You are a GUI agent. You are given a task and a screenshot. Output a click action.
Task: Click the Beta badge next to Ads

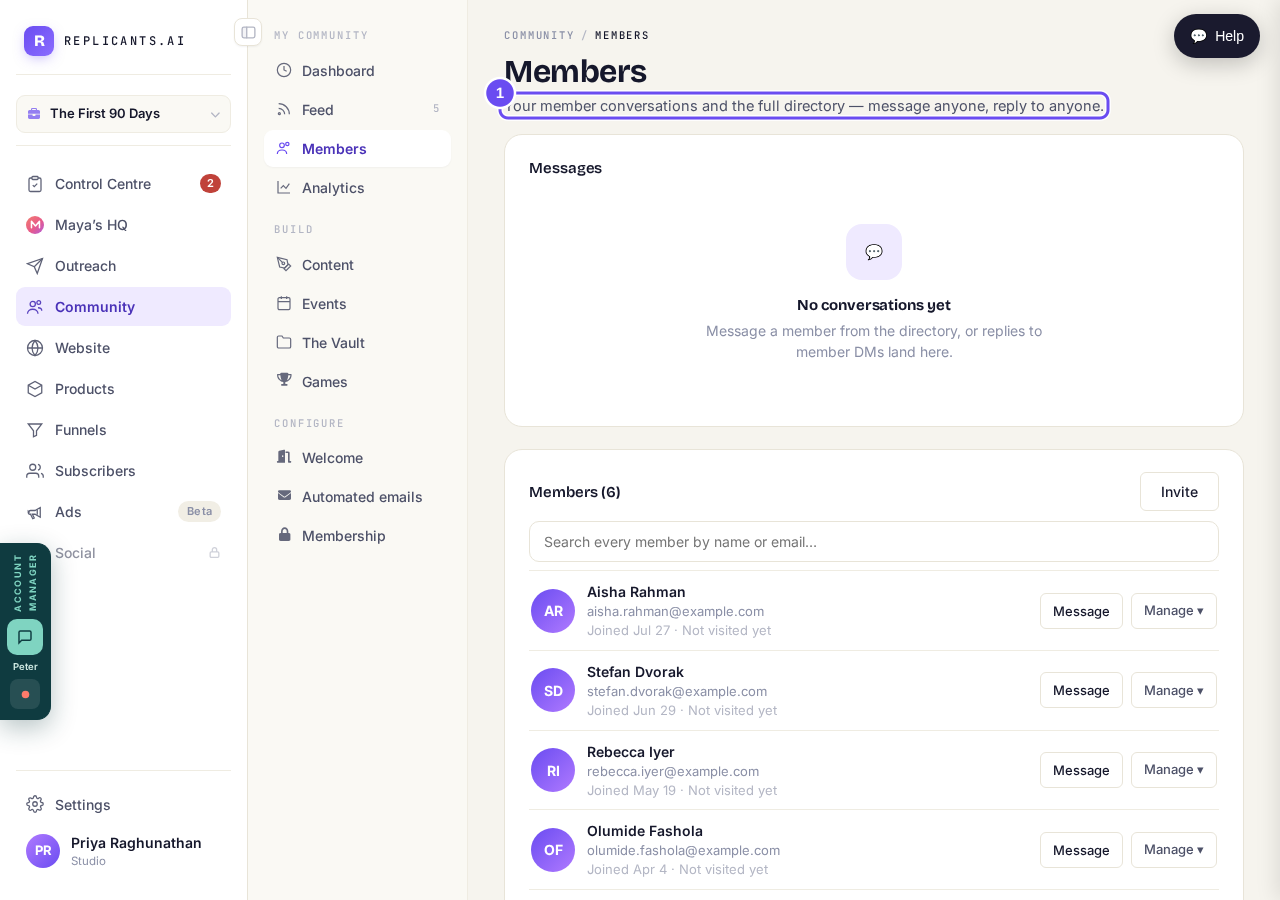point(199,512)
